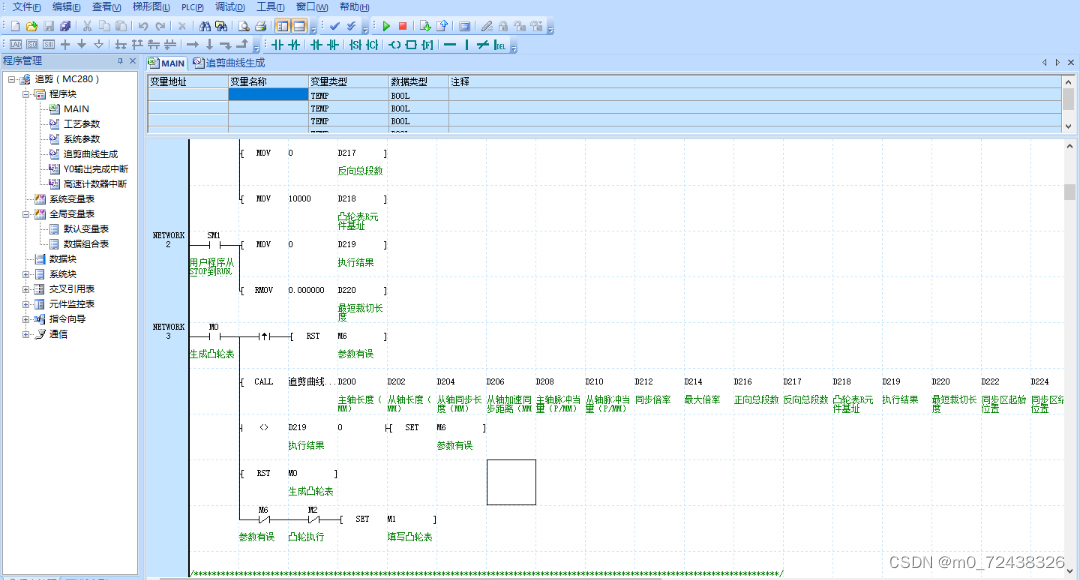Click the Compile All double-check icon
The width and height of the screenshot is (1080, 580).
click(x=351, y=26)
